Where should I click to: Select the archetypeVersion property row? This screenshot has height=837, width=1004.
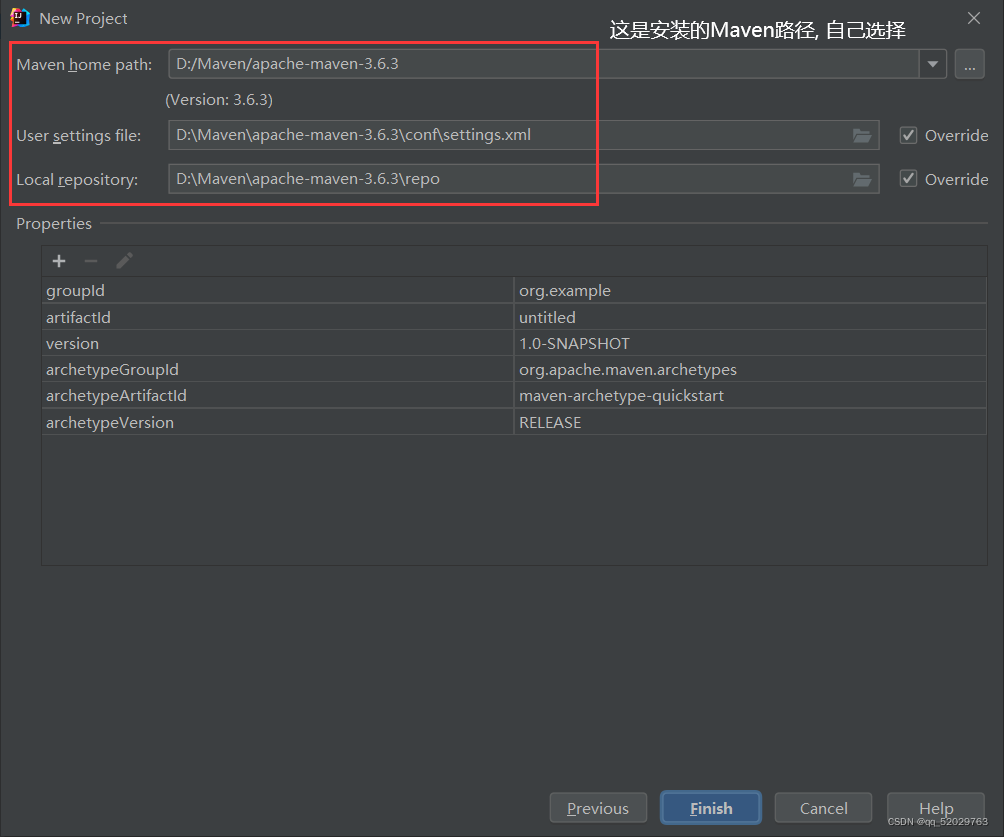(514, 422)
